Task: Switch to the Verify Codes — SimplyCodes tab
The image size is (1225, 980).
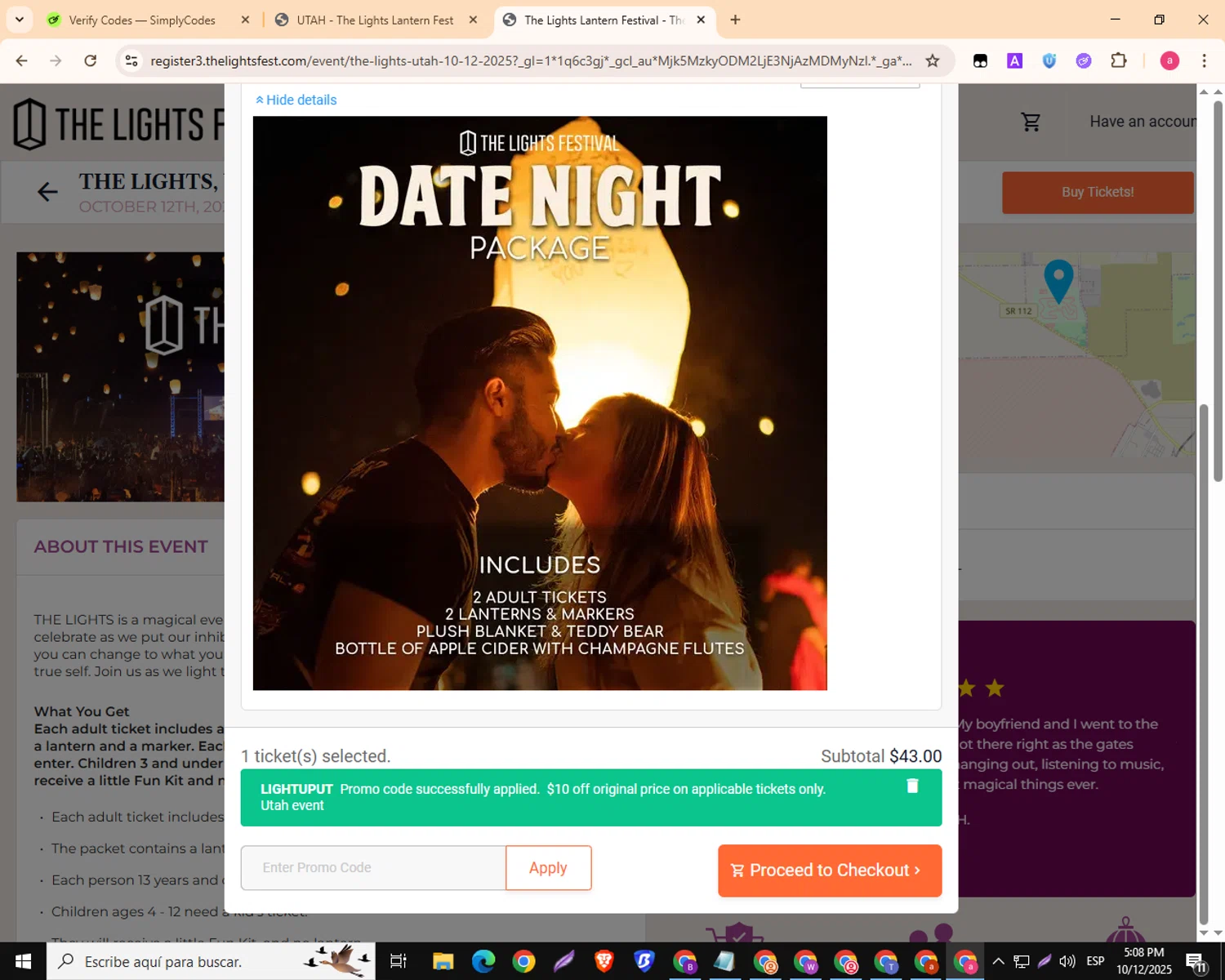Action: click(141, 20)
